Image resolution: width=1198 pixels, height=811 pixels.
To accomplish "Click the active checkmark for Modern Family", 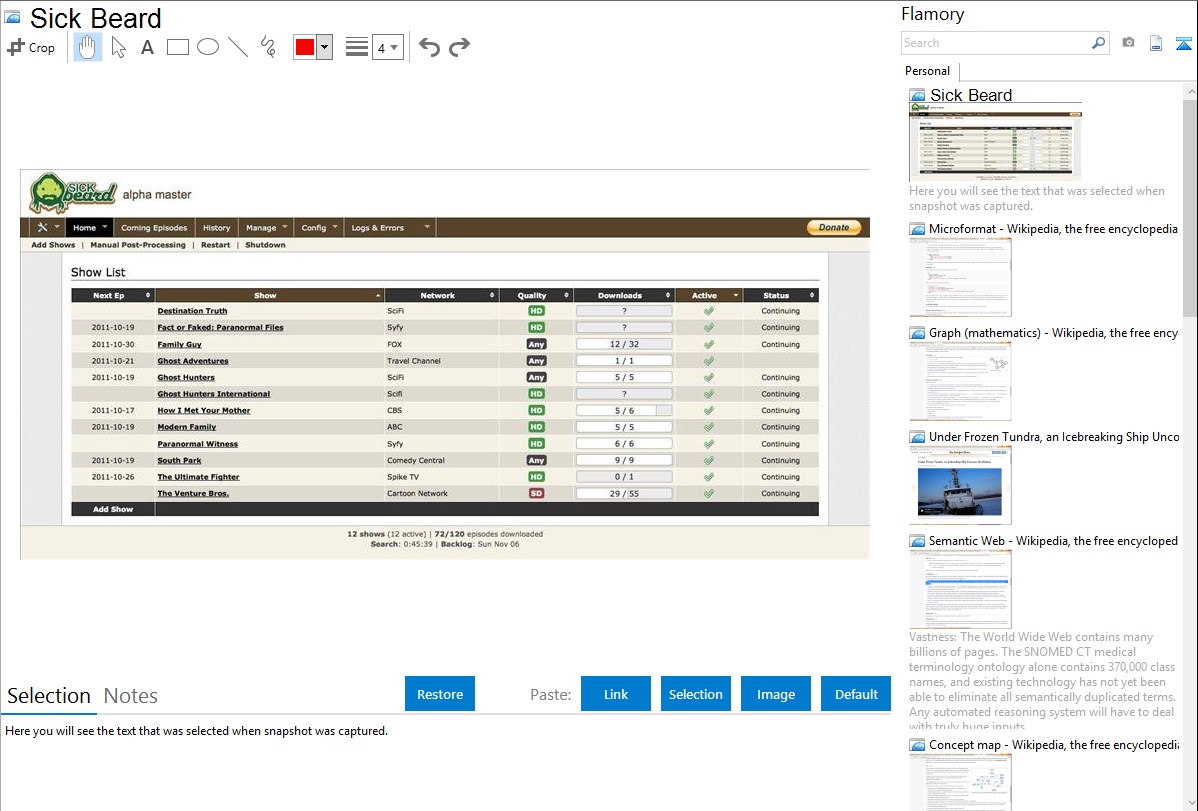I will point(709,427).
